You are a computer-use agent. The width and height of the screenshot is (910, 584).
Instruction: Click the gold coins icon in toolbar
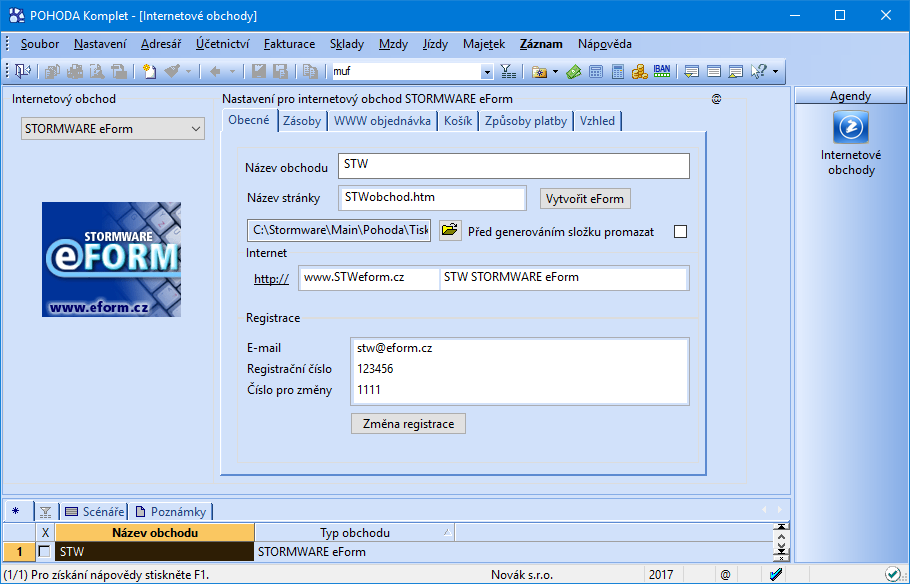[640, 71]
